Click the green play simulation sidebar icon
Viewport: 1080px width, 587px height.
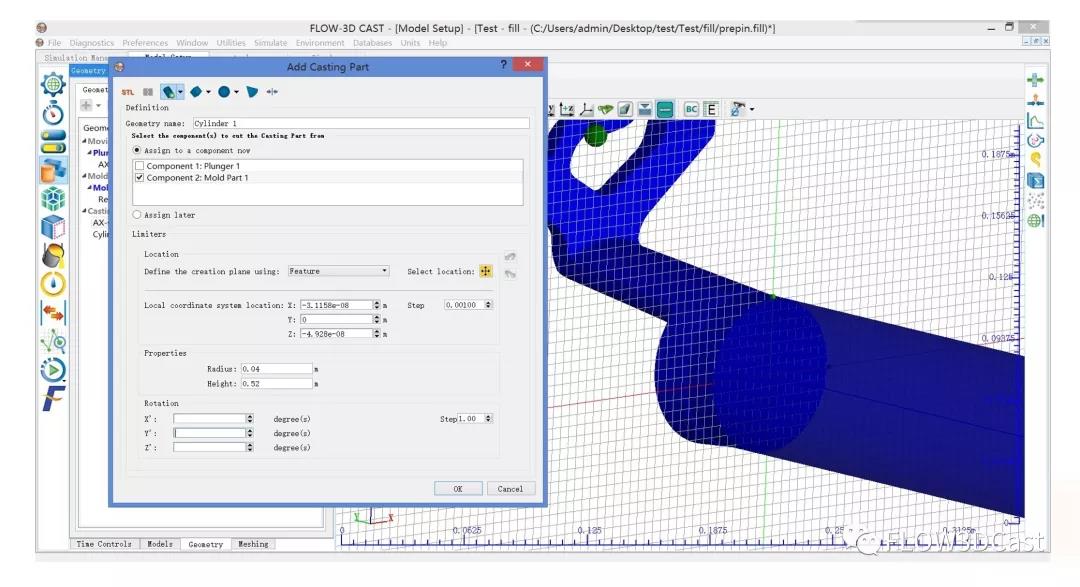pos(53,370)
